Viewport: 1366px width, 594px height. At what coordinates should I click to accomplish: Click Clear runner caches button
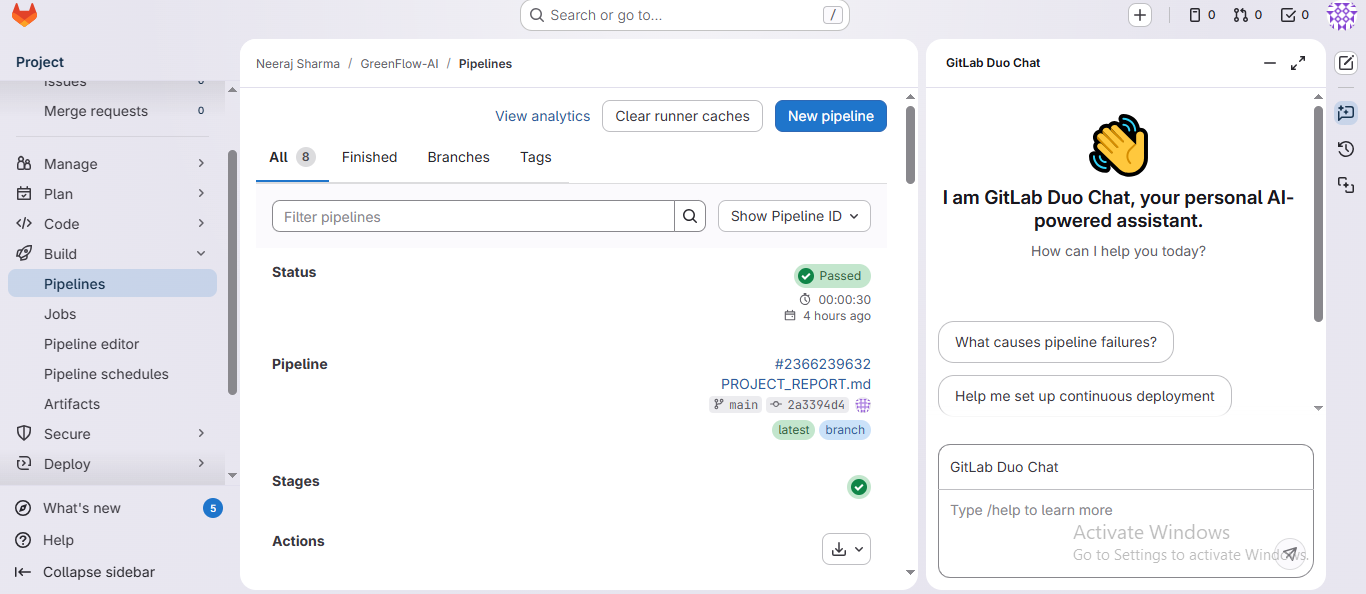[682, 116]
